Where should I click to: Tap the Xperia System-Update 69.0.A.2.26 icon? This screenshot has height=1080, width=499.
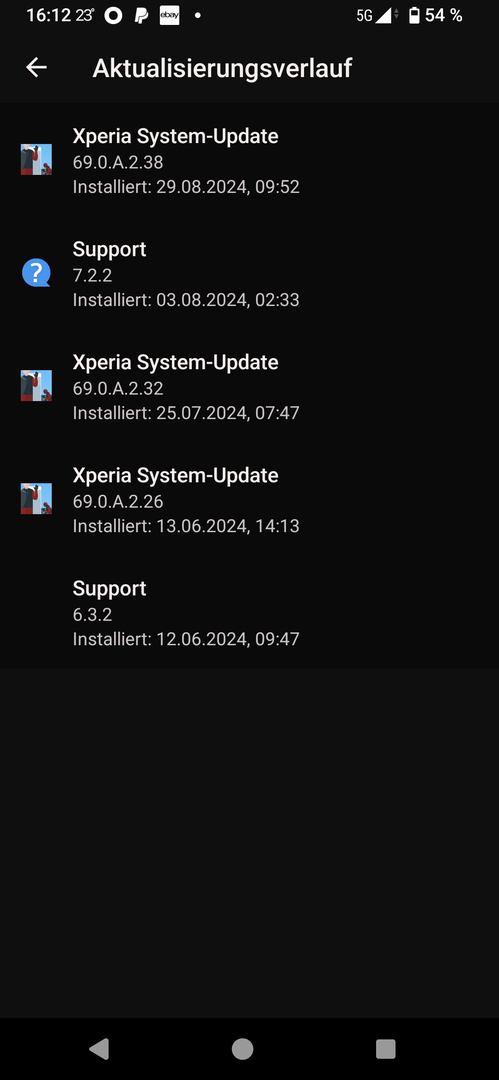36,499
